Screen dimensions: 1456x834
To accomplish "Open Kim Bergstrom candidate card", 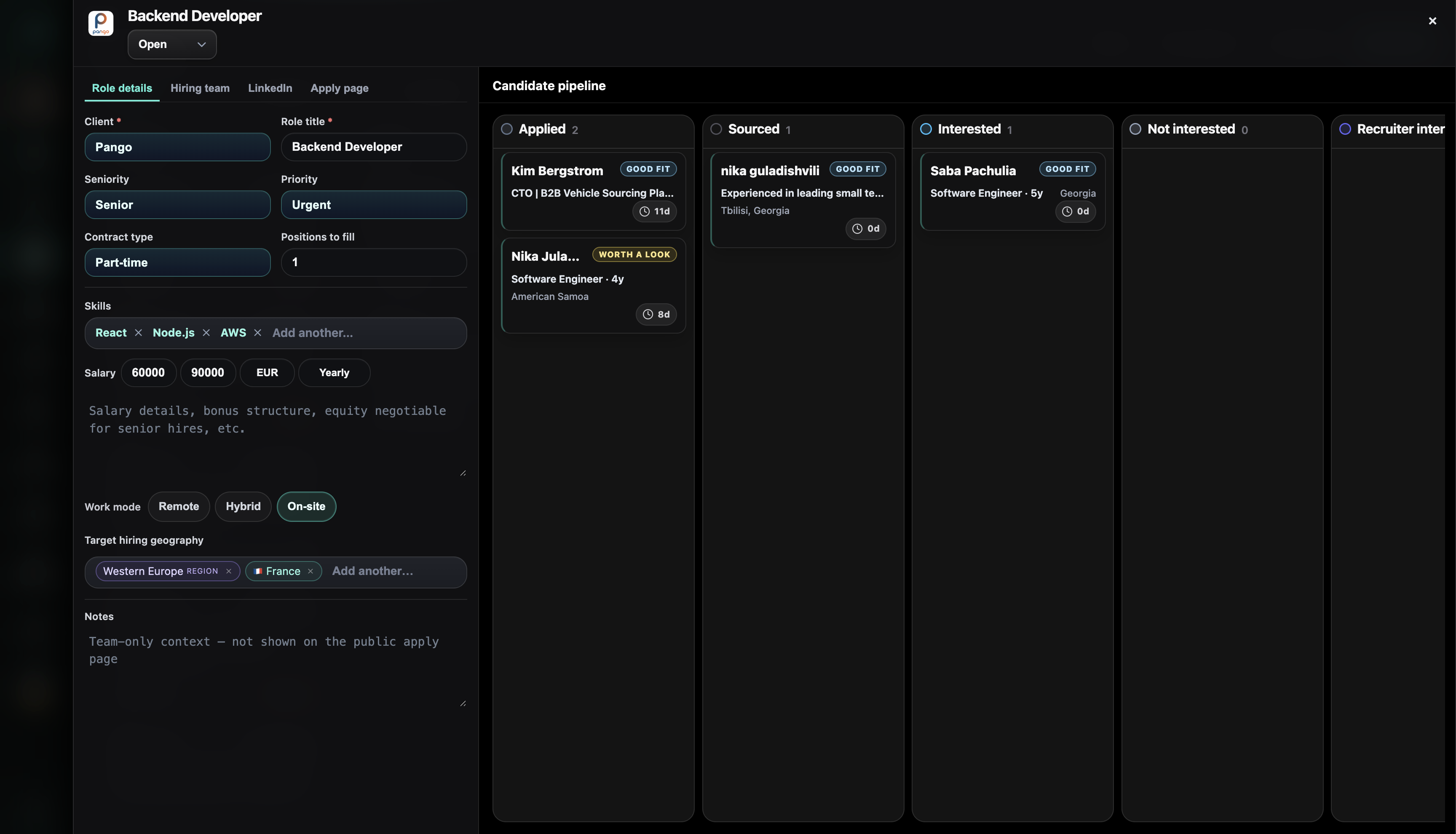I will tap(594, 191).
